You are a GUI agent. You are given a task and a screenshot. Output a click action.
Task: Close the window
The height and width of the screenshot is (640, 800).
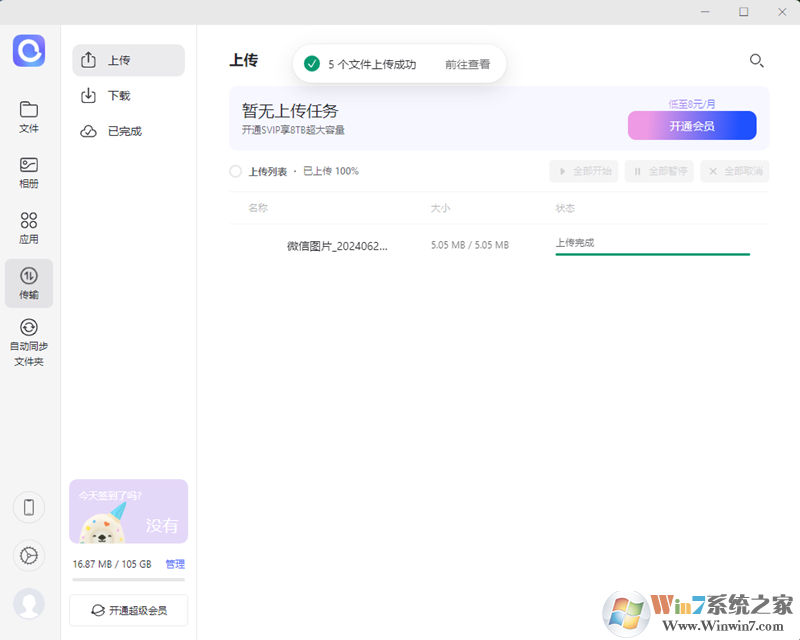[x=782, y=12]
